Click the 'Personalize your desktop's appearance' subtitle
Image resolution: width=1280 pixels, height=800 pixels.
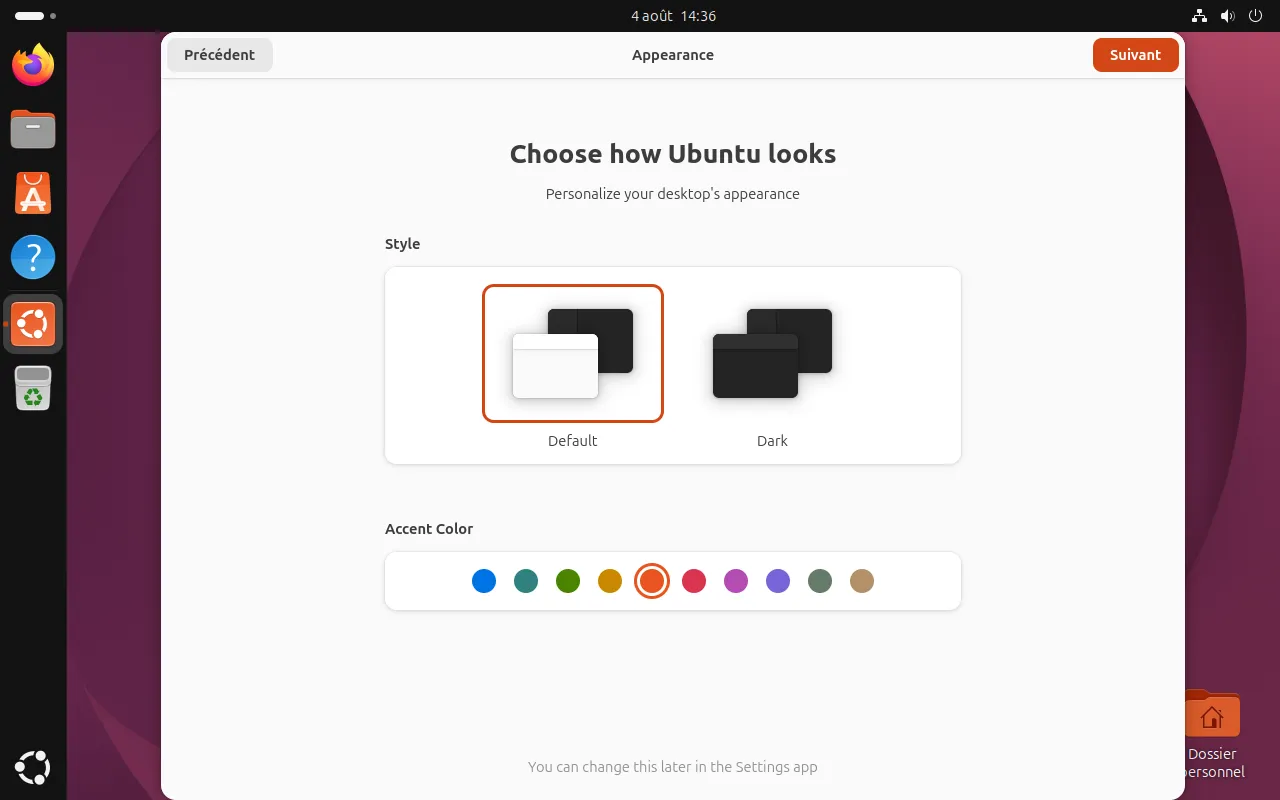[x=673, y=194]
